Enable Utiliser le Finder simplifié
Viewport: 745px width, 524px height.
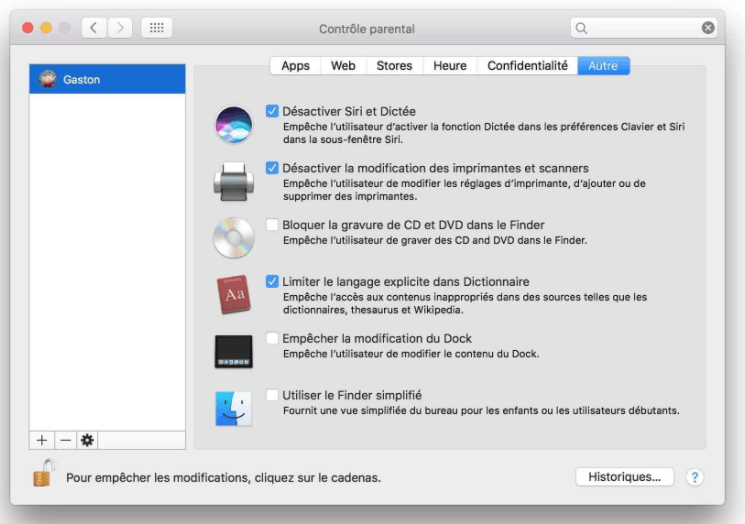tap(273, 395)
